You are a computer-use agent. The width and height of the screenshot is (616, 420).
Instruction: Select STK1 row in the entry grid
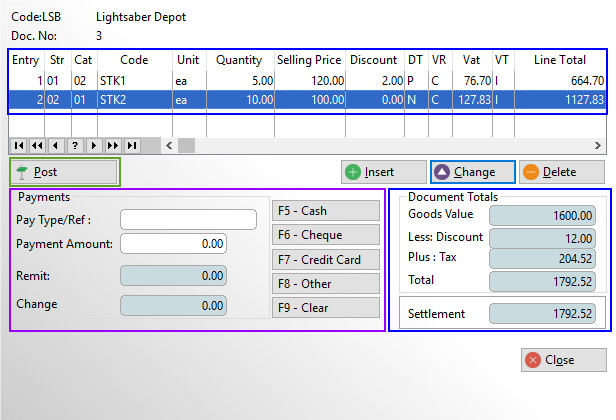pyautogui.click(x=300, y=80)
